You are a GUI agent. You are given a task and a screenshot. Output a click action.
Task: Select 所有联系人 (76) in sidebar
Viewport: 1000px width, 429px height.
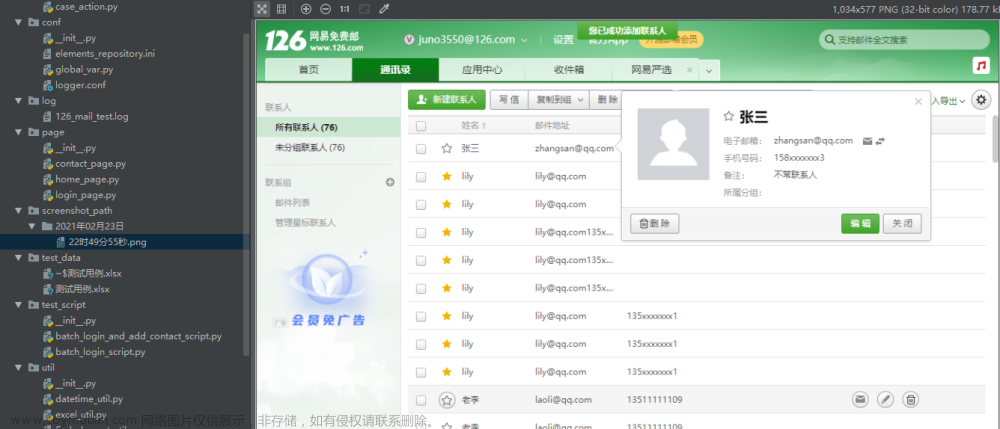click(x=328, y=127)
